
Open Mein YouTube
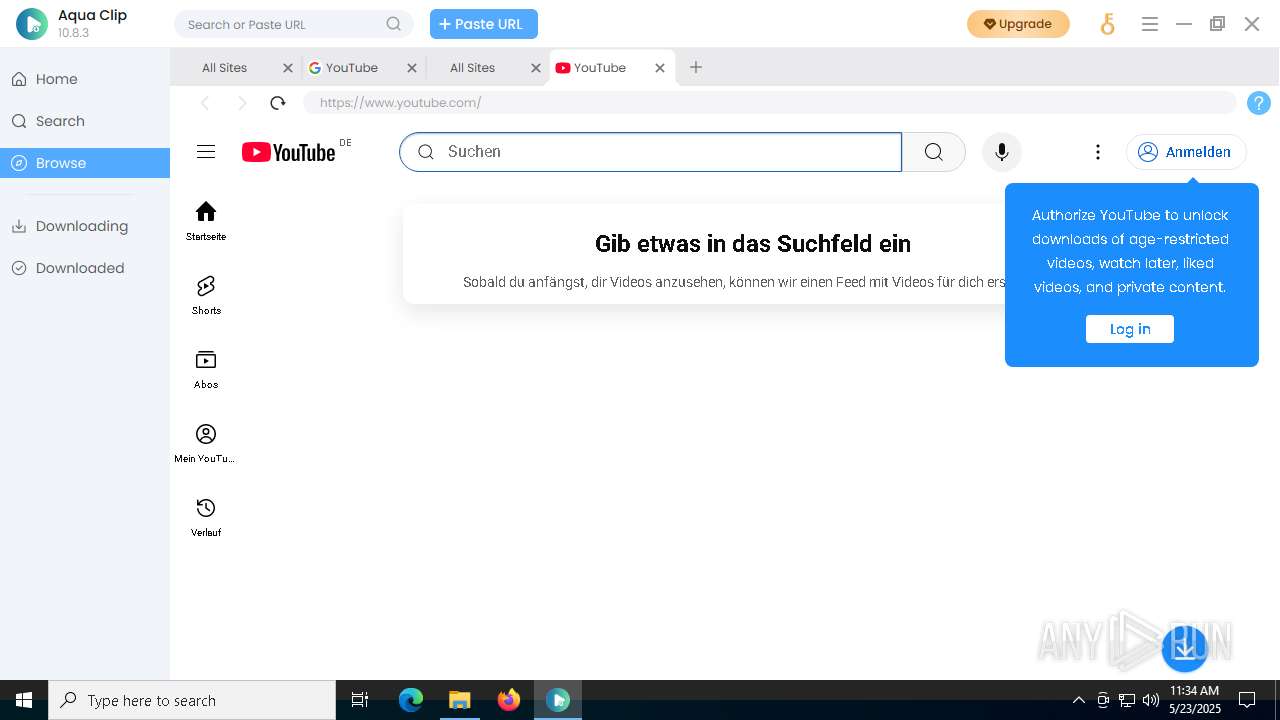point(206,443)
